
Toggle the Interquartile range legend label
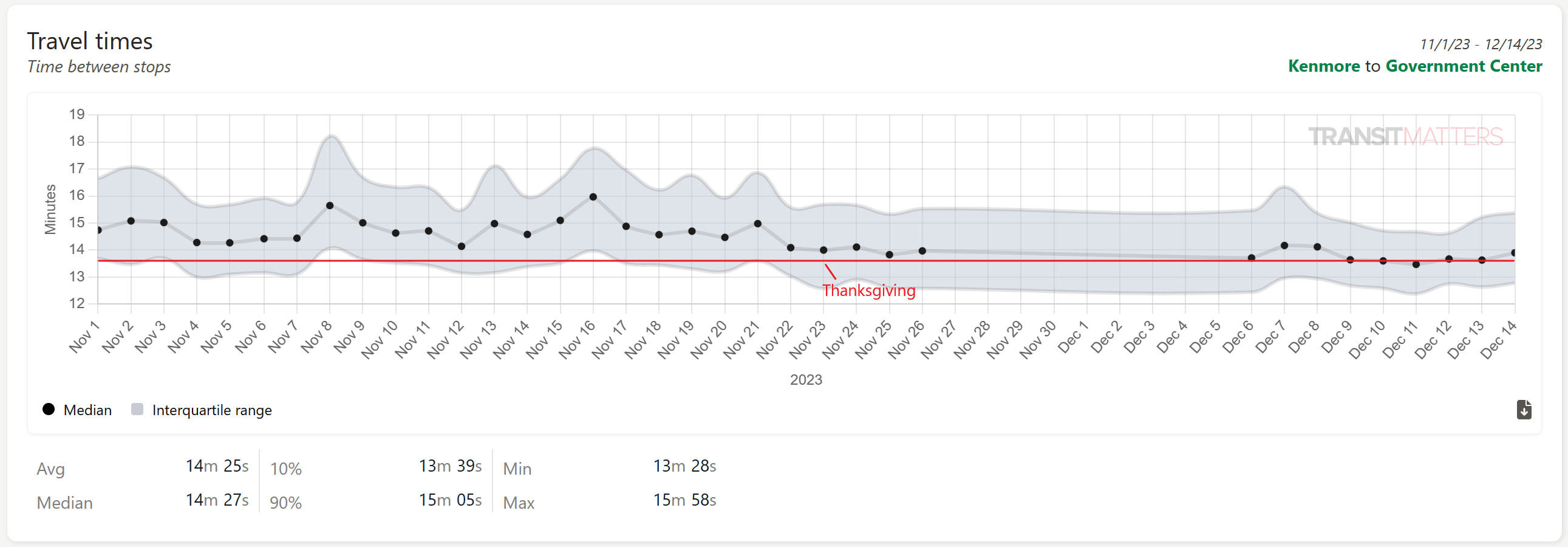(212, 410)
